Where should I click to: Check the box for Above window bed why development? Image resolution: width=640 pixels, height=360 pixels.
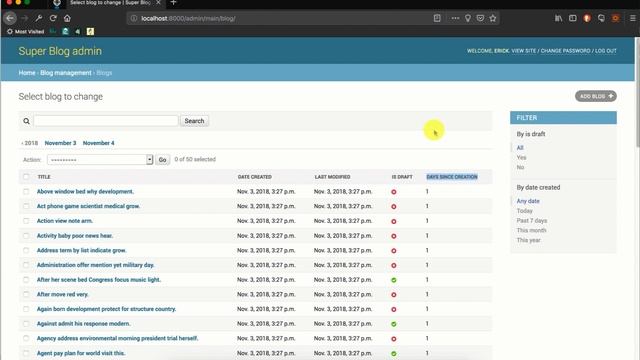point(26,191)
